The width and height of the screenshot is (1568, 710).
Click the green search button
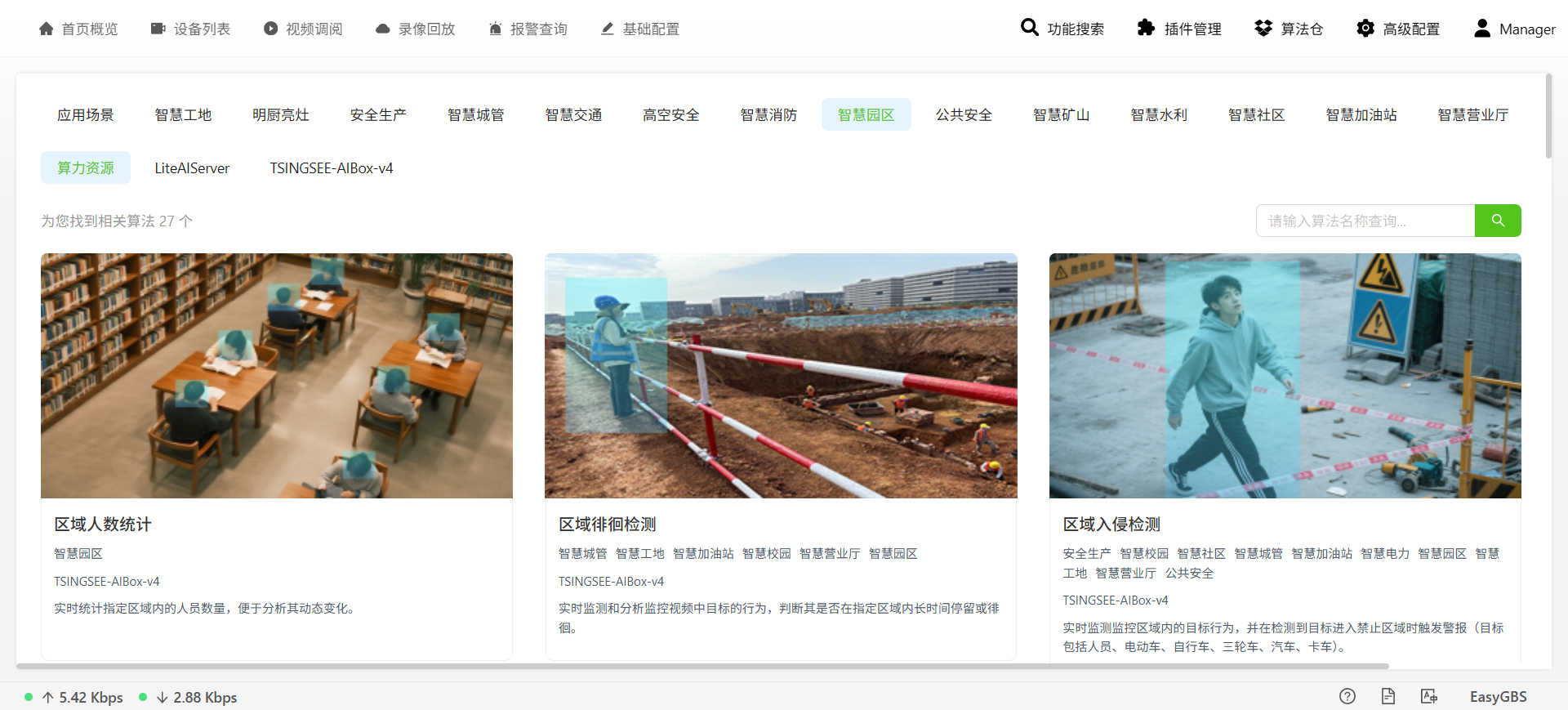(x=1498, y=221)
